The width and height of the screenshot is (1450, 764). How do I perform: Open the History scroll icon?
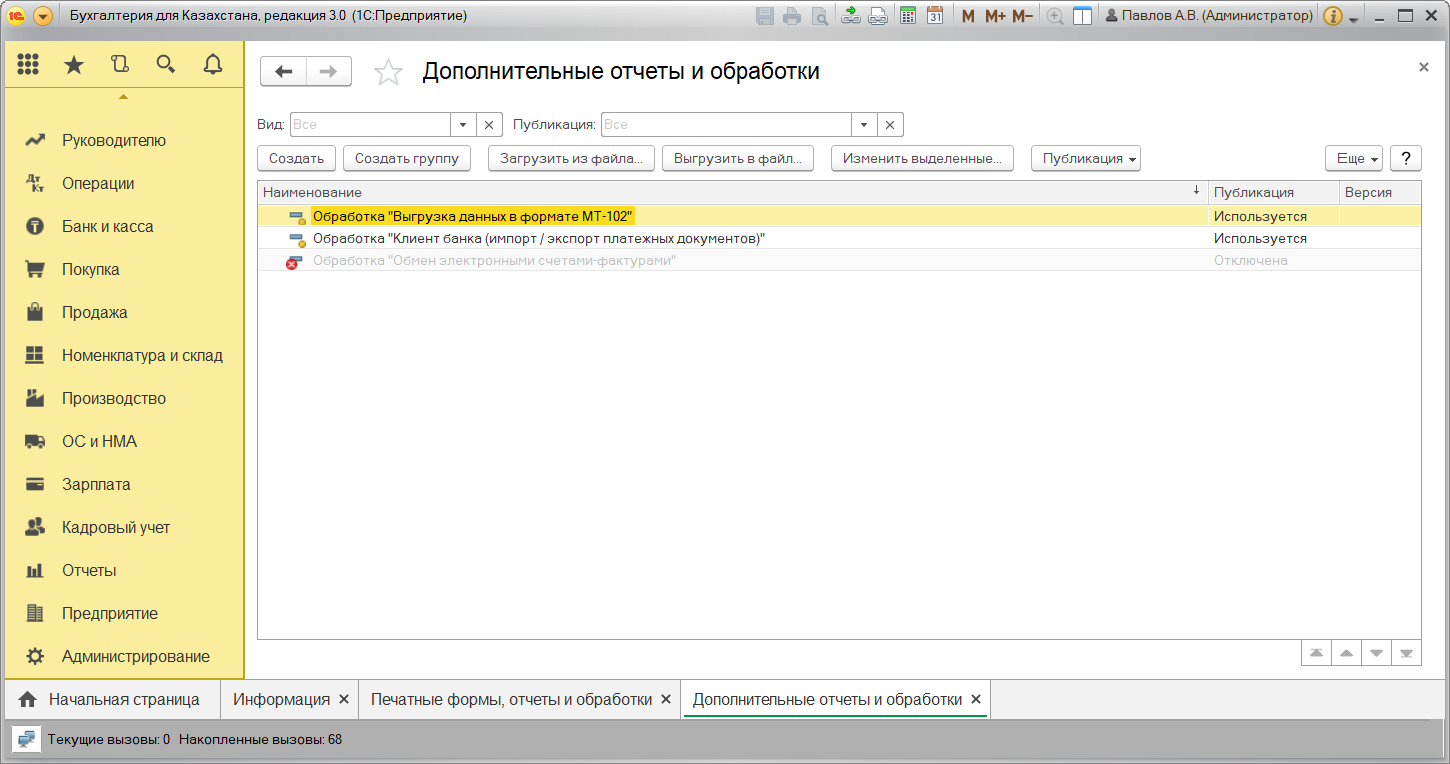(x=120, y=65)
